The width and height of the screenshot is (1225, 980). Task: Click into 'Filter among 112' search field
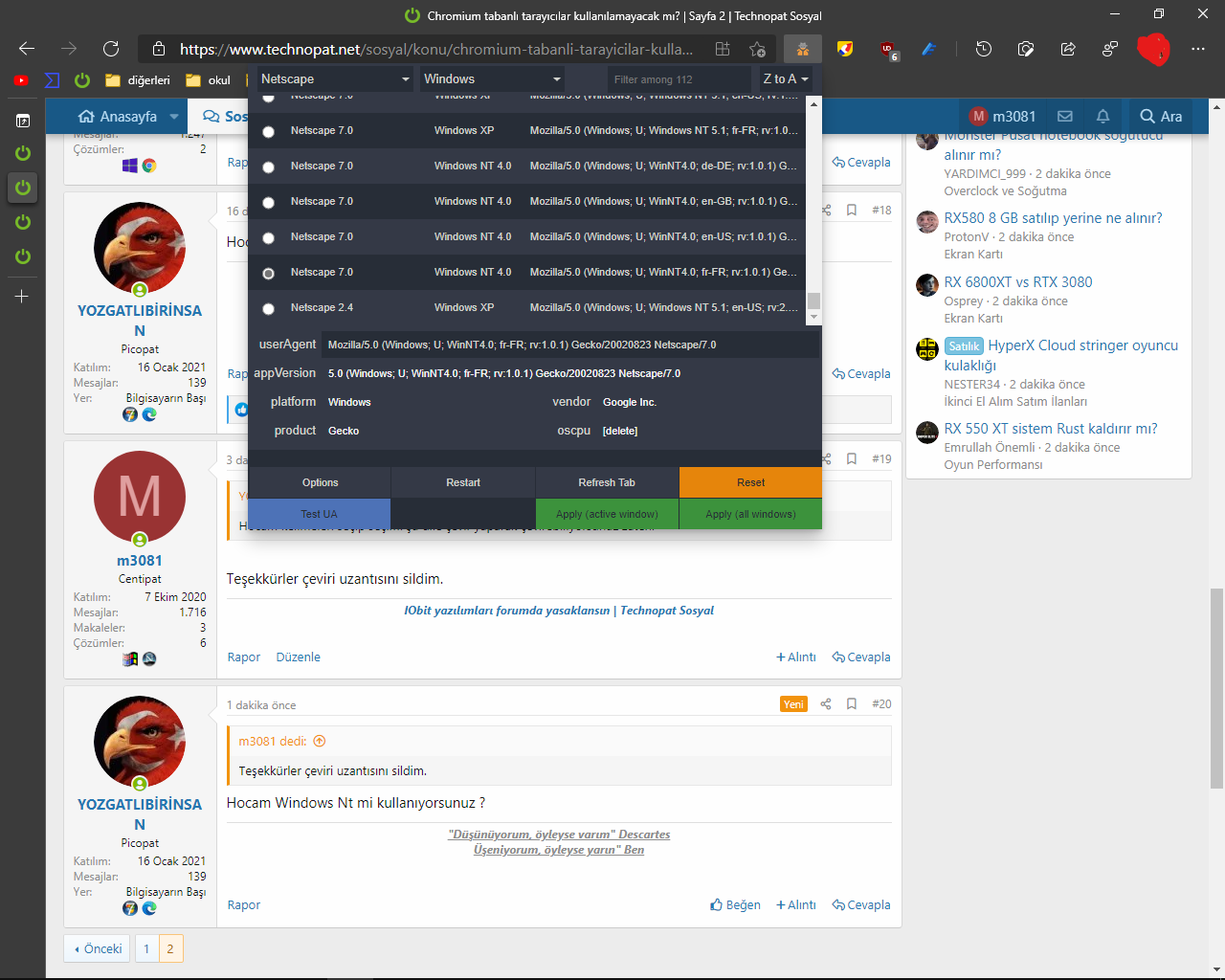point(679,79)
